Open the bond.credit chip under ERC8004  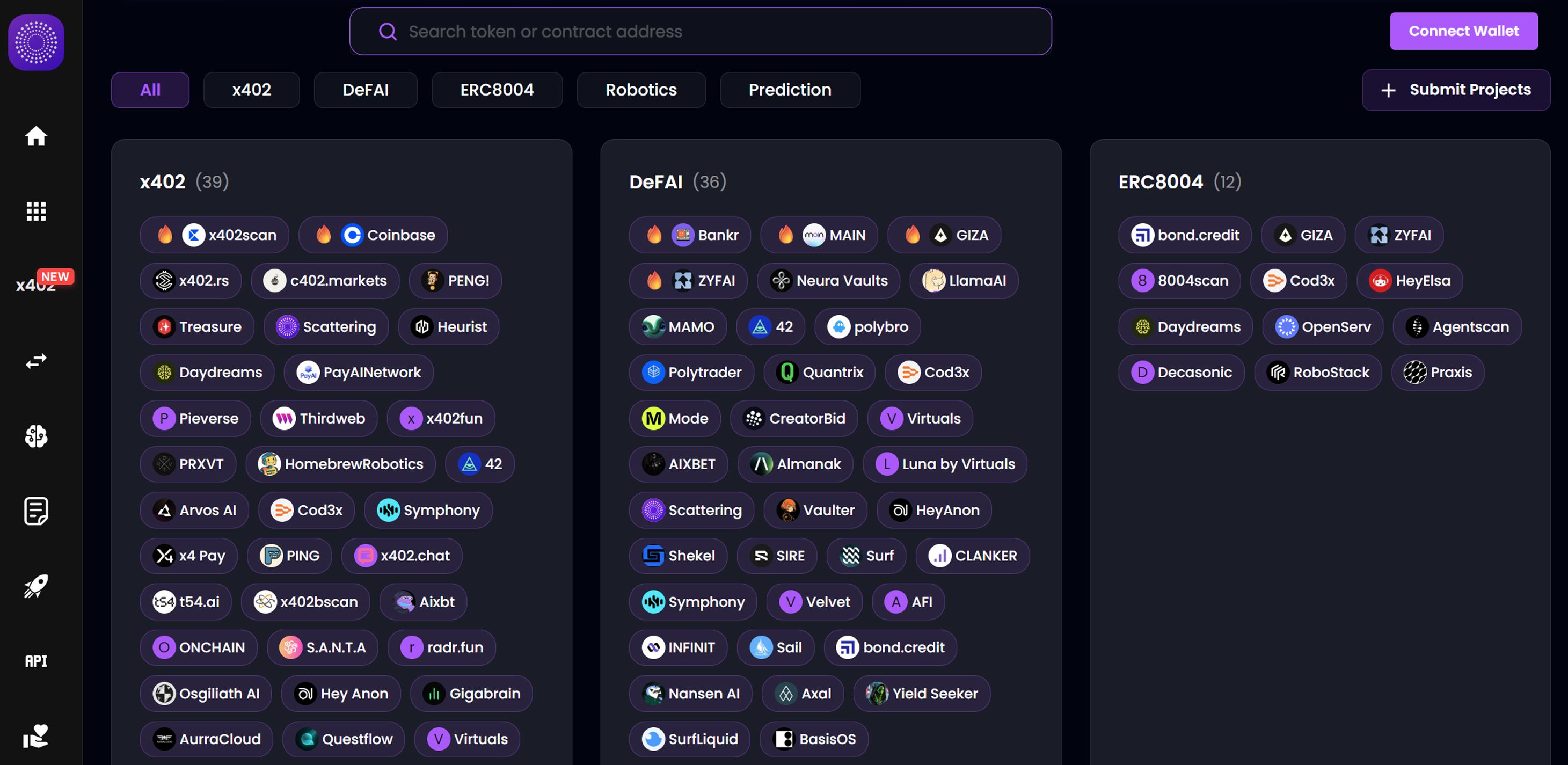tap(1185, 235)
